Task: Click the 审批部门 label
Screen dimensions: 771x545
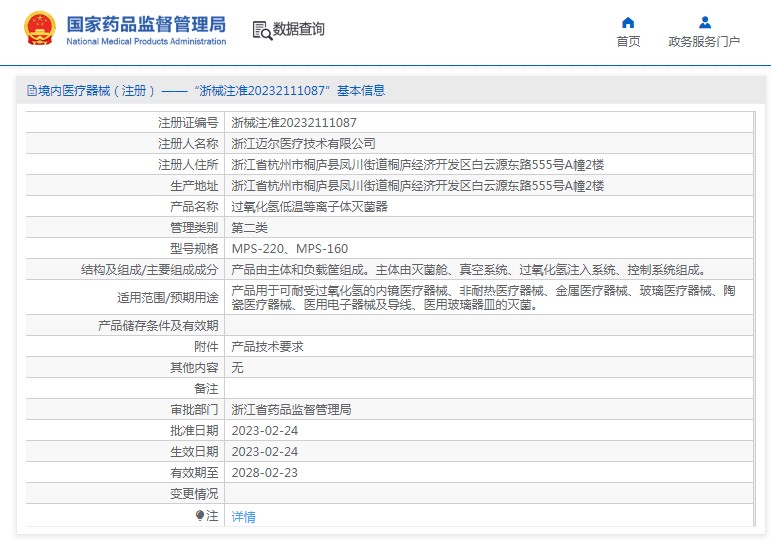Action: point(194,410)
